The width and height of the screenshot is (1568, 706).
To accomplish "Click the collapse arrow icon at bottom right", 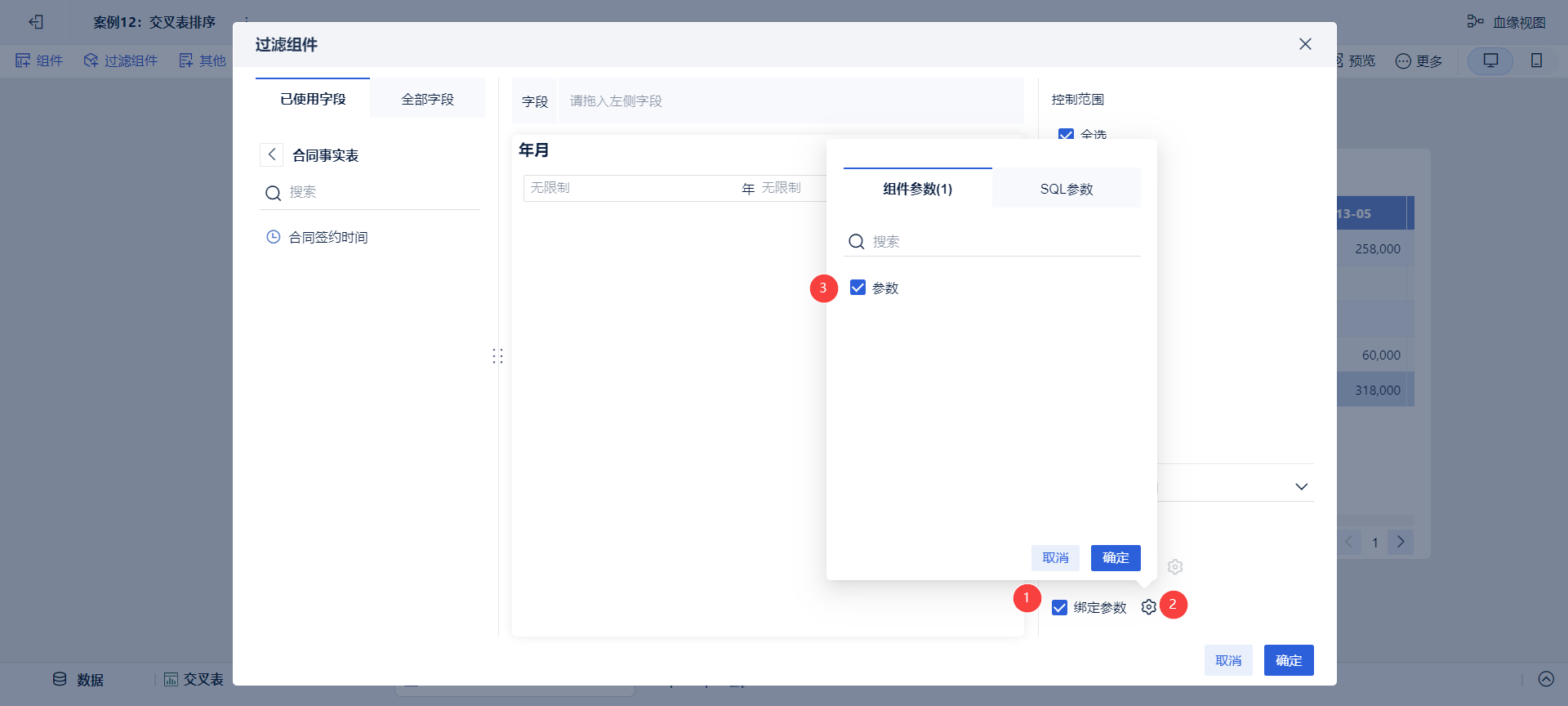I will (1546, 679).
